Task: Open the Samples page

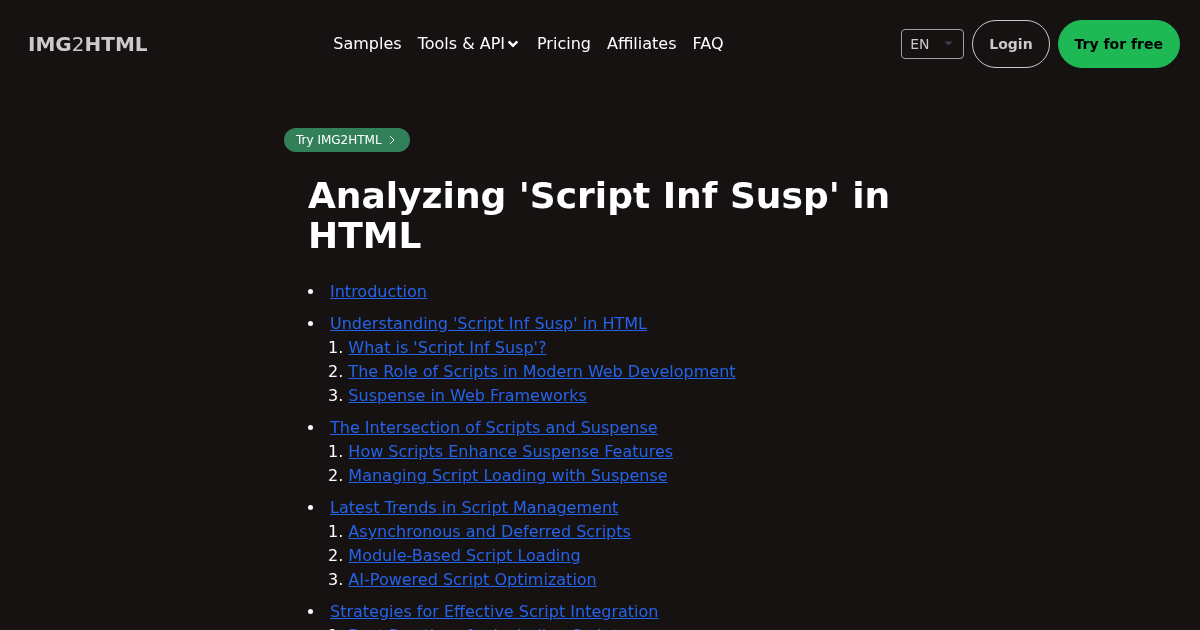Action: [367, 44]
